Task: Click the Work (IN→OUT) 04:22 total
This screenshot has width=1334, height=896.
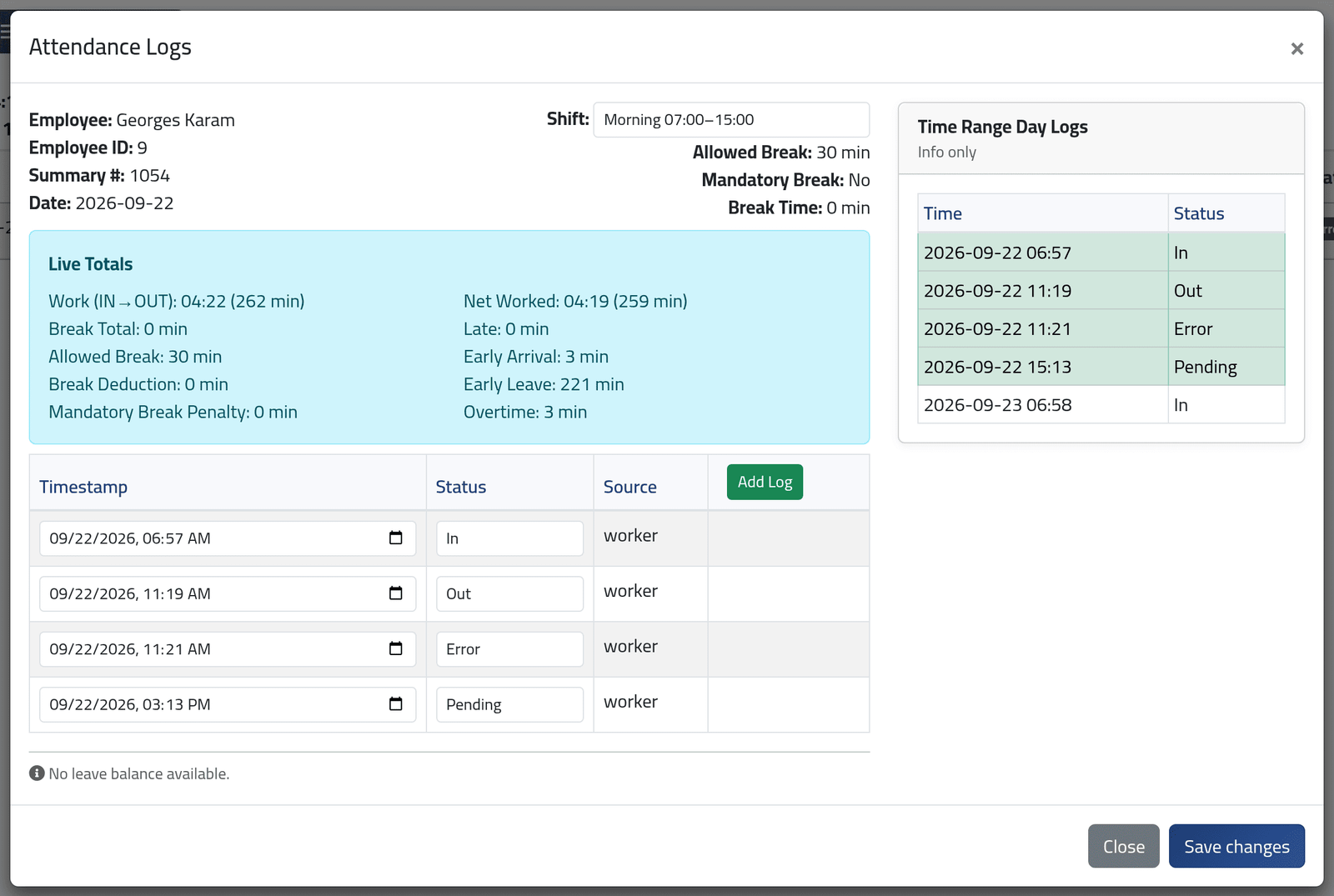Action: tap(177, 301)
